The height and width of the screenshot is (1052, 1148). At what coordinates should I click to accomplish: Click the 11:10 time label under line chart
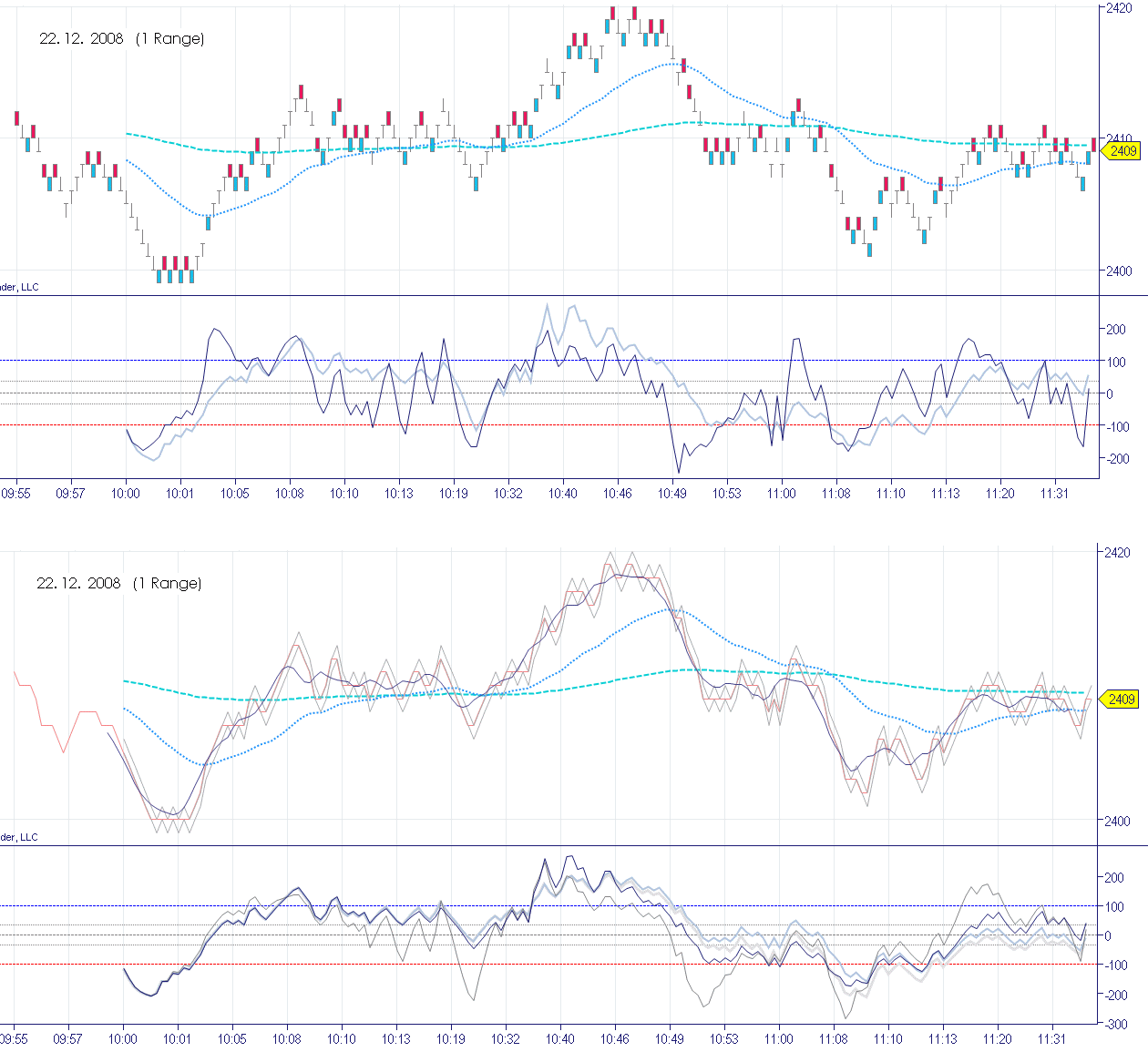pyautogui.click(x=887, y=1039)
